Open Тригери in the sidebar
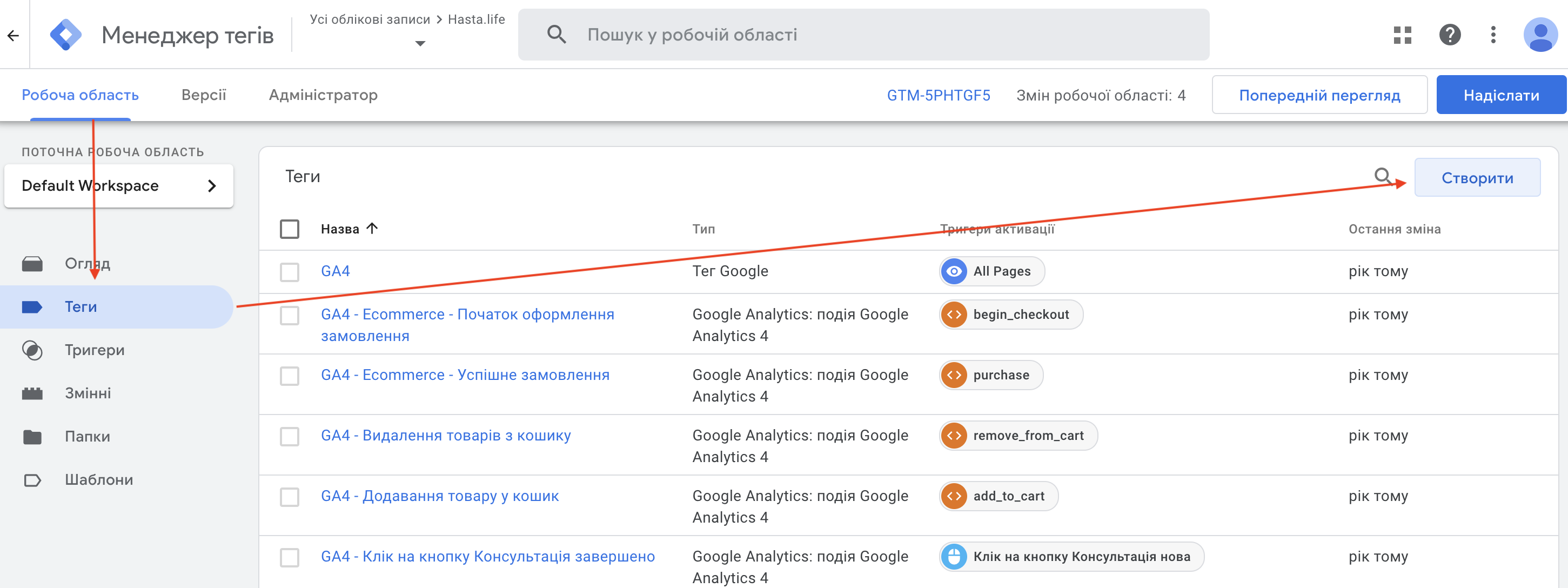 point(95,350)
